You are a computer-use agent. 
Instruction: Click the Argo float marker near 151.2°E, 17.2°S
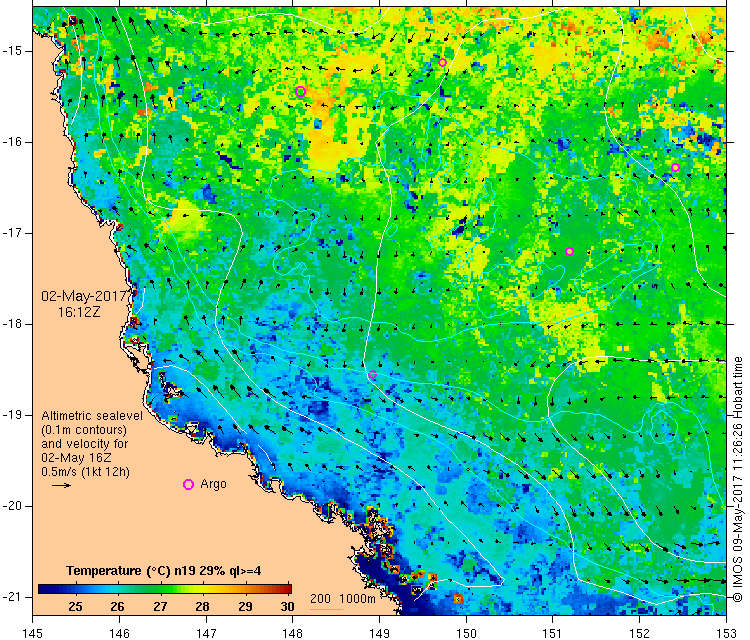pyautogui.click(x=569, y=252)
